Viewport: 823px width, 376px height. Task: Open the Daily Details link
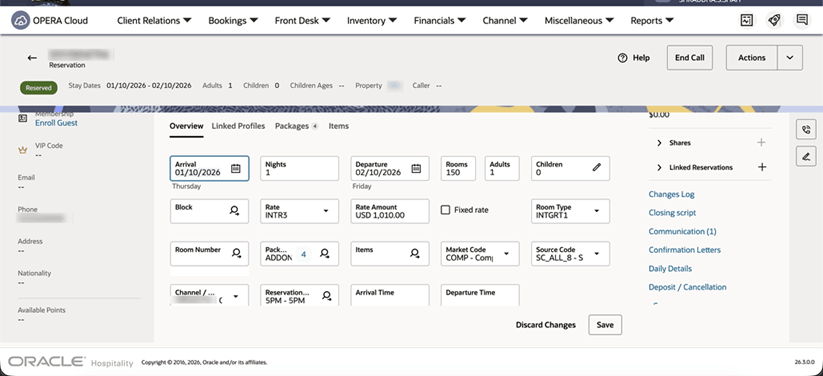click(x=670, y=269)
